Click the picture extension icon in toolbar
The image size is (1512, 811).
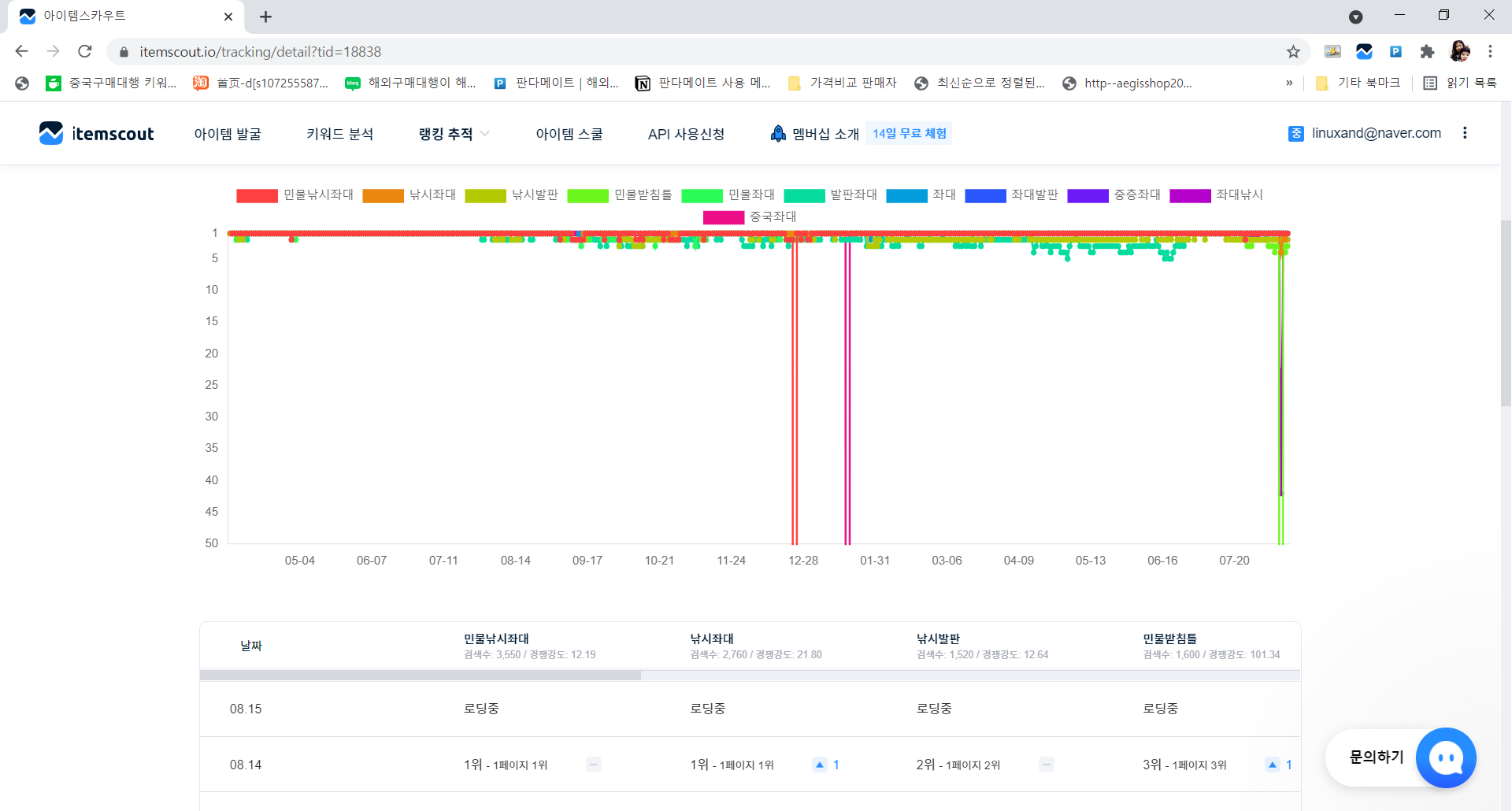coord(1332,52)
